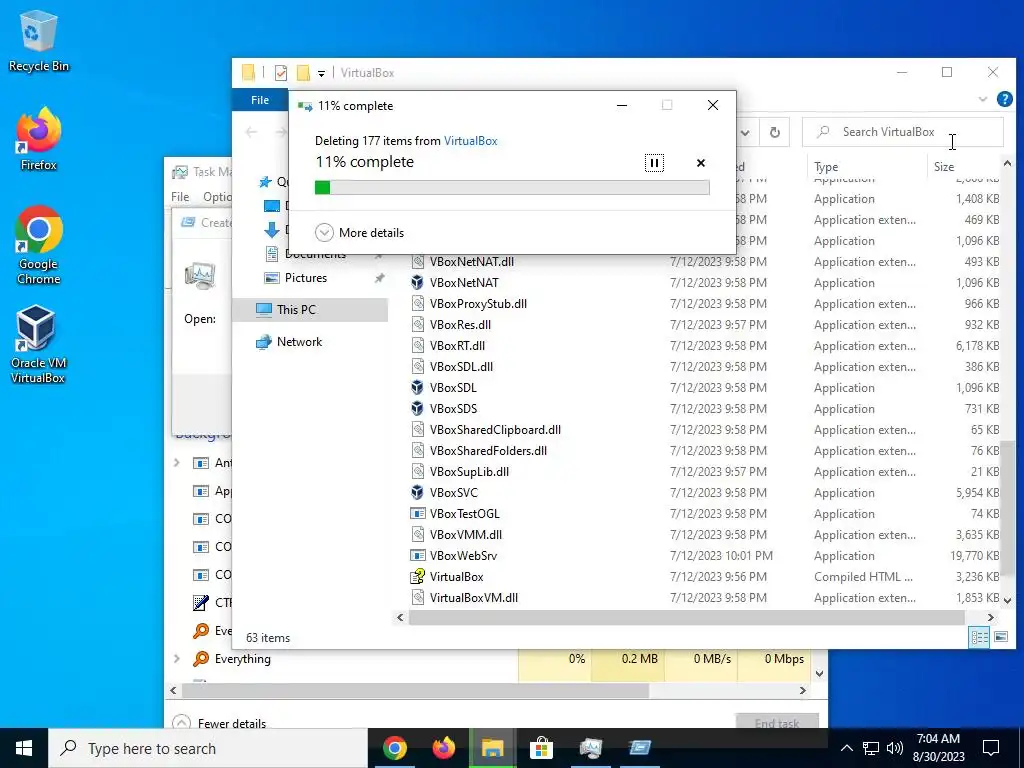Viewport: 1024px width, 768px height.
Task: Select Network in the navigation pane
Action: (299, 342)
